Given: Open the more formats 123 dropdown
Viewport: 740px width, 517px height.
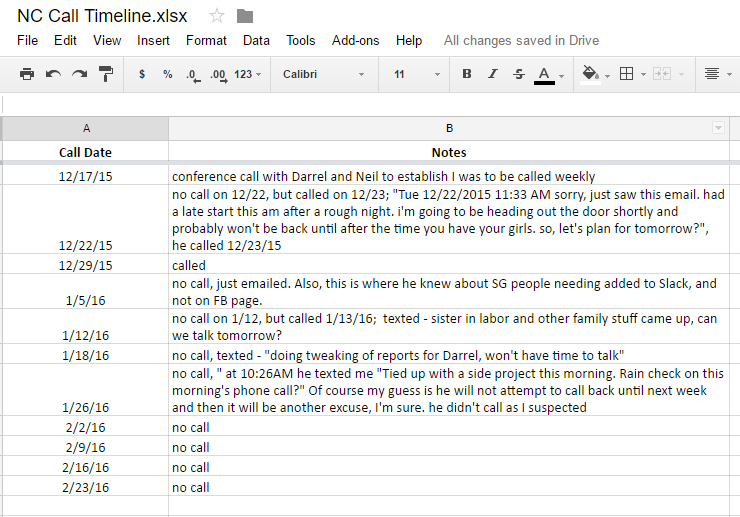Looking at the screenshot, I should pos(247,74).
